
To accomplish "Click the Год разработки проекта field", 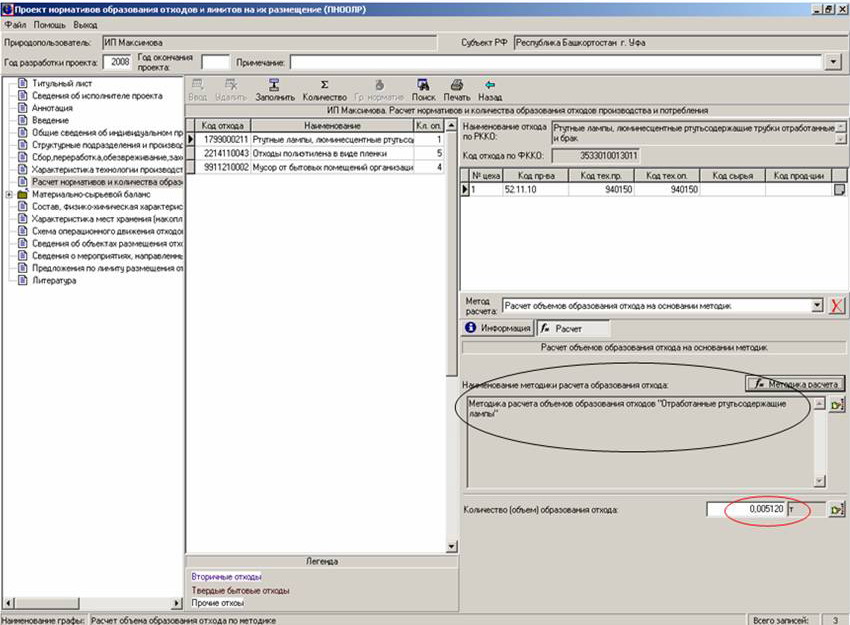I will click(120, 62).
